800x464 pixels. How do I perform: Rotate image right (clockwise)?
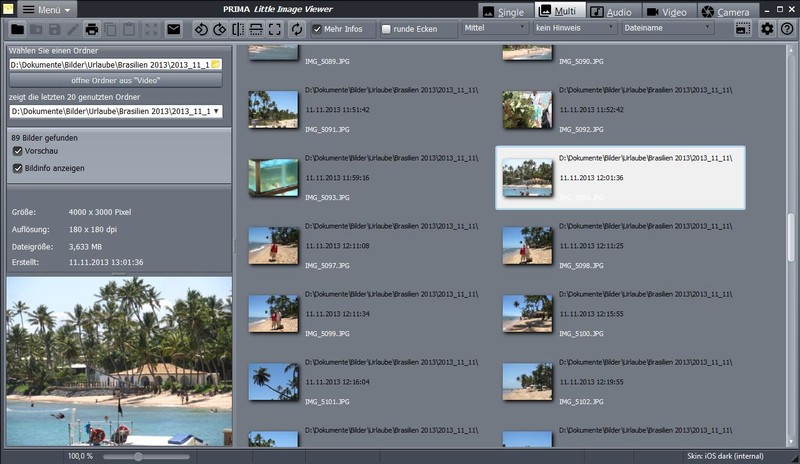point(220,29)
